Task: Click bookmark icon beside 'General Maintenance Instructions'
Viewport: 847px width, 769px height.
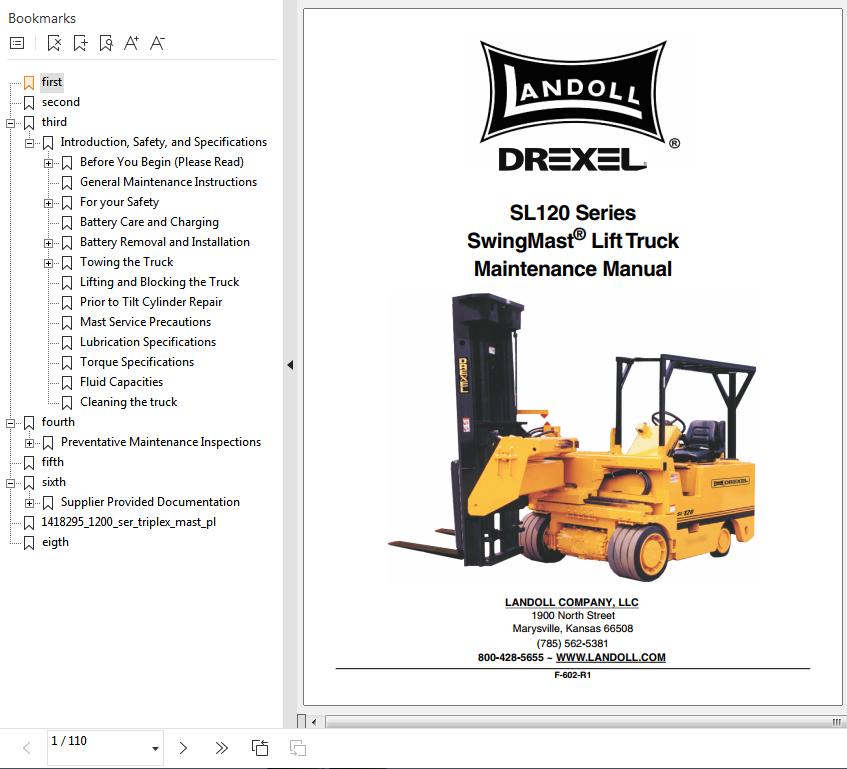Action: click(67, 183)
